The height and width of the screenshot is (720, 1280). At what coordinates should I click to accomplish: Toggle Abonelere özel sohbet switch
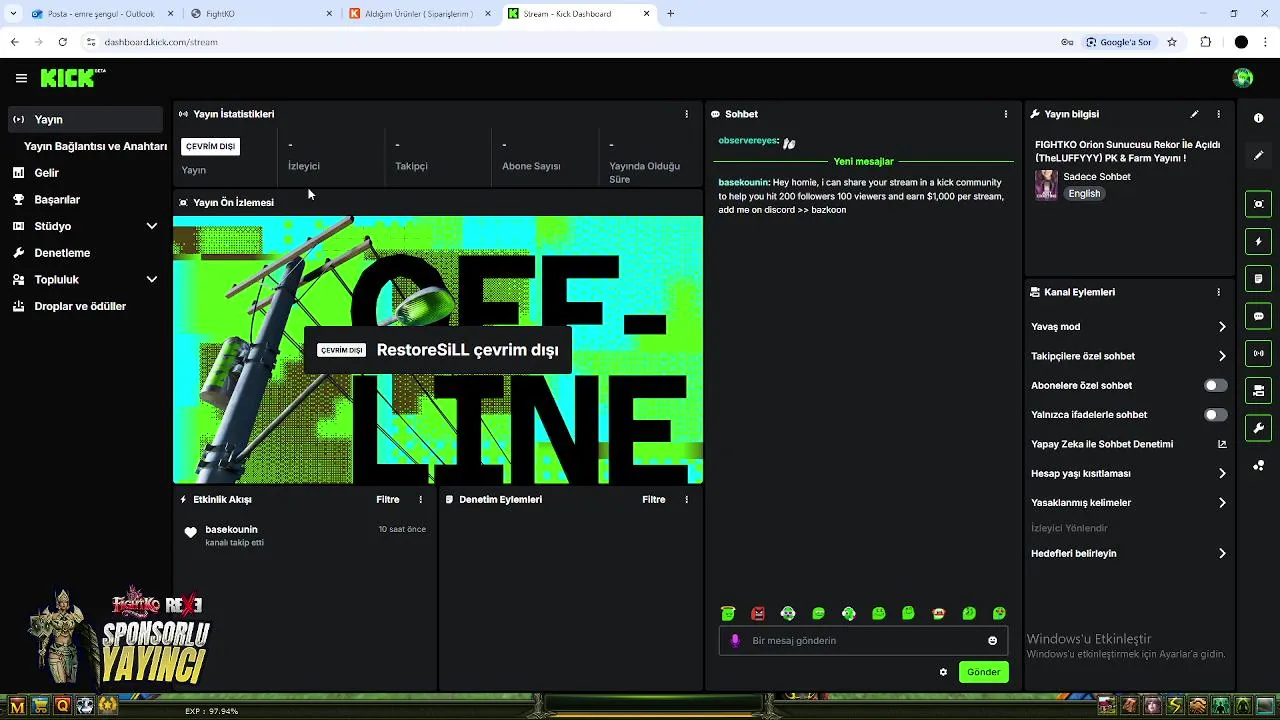pyautogui.click(x=1215, y=385)
